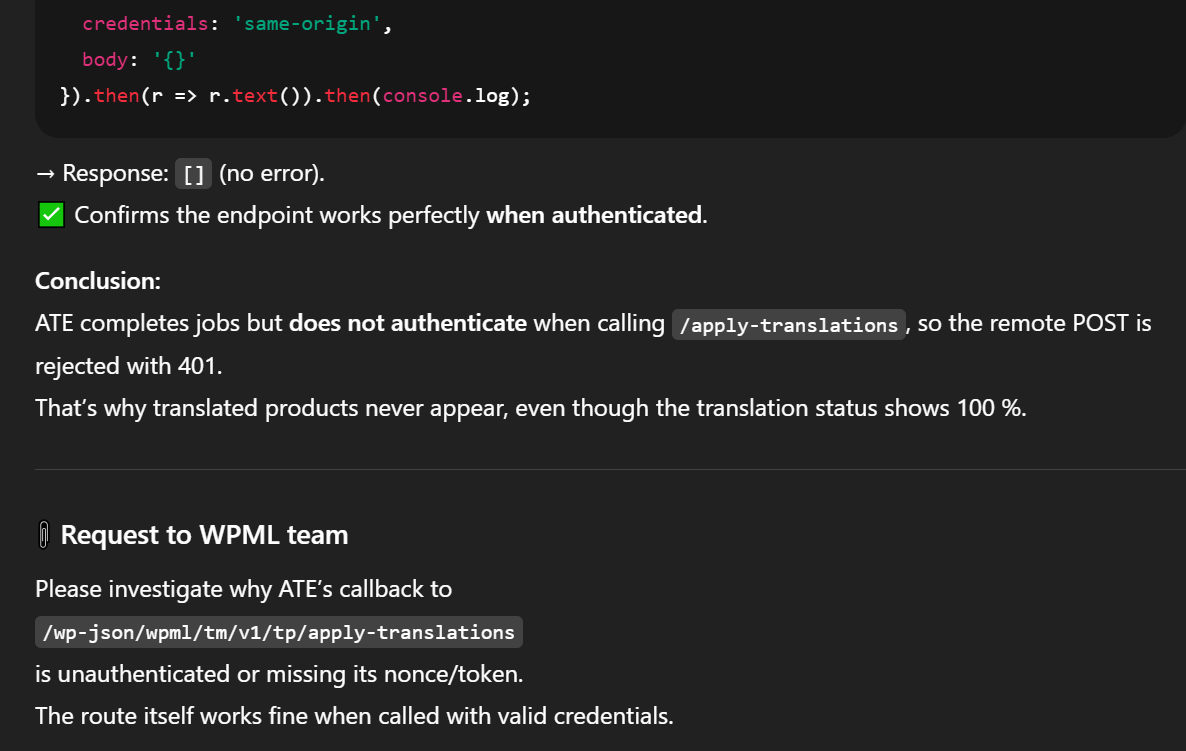Click console.log in the code snippet

(446, 96)
